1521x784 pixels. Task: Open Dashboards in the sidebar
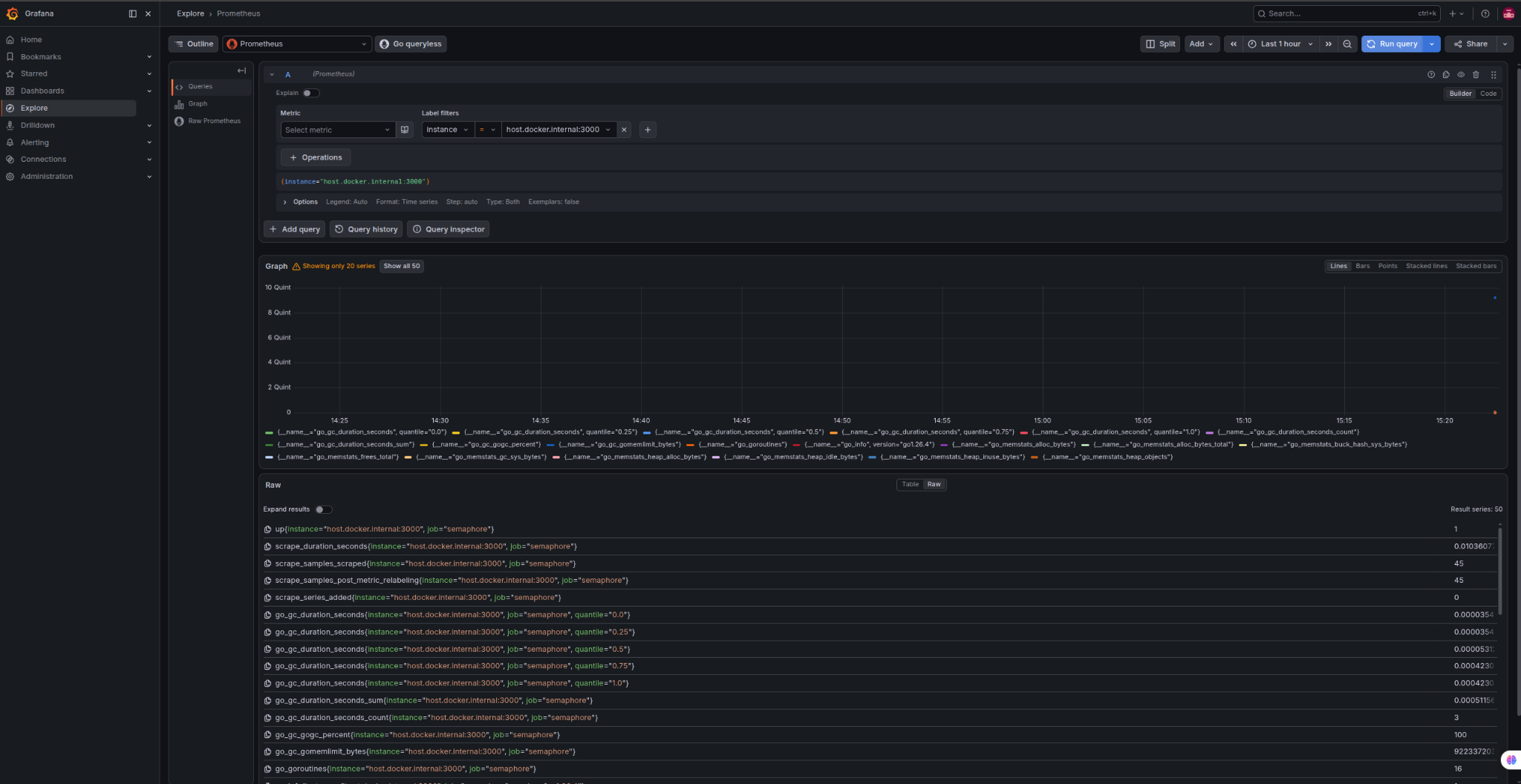(42, 91)
